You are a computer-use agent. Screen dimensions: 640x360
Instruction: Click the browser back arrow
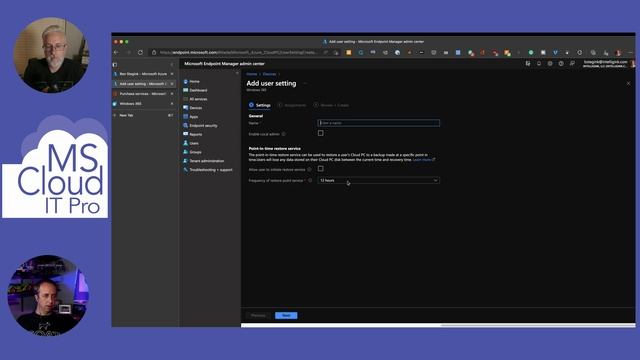pos(116,52)
